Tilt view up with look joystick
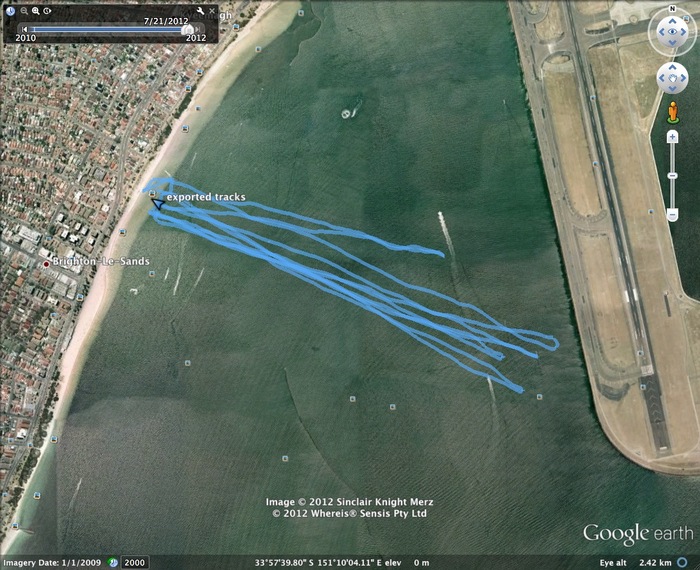The width and height of the screenshot is (700, 570). [672, 21]
